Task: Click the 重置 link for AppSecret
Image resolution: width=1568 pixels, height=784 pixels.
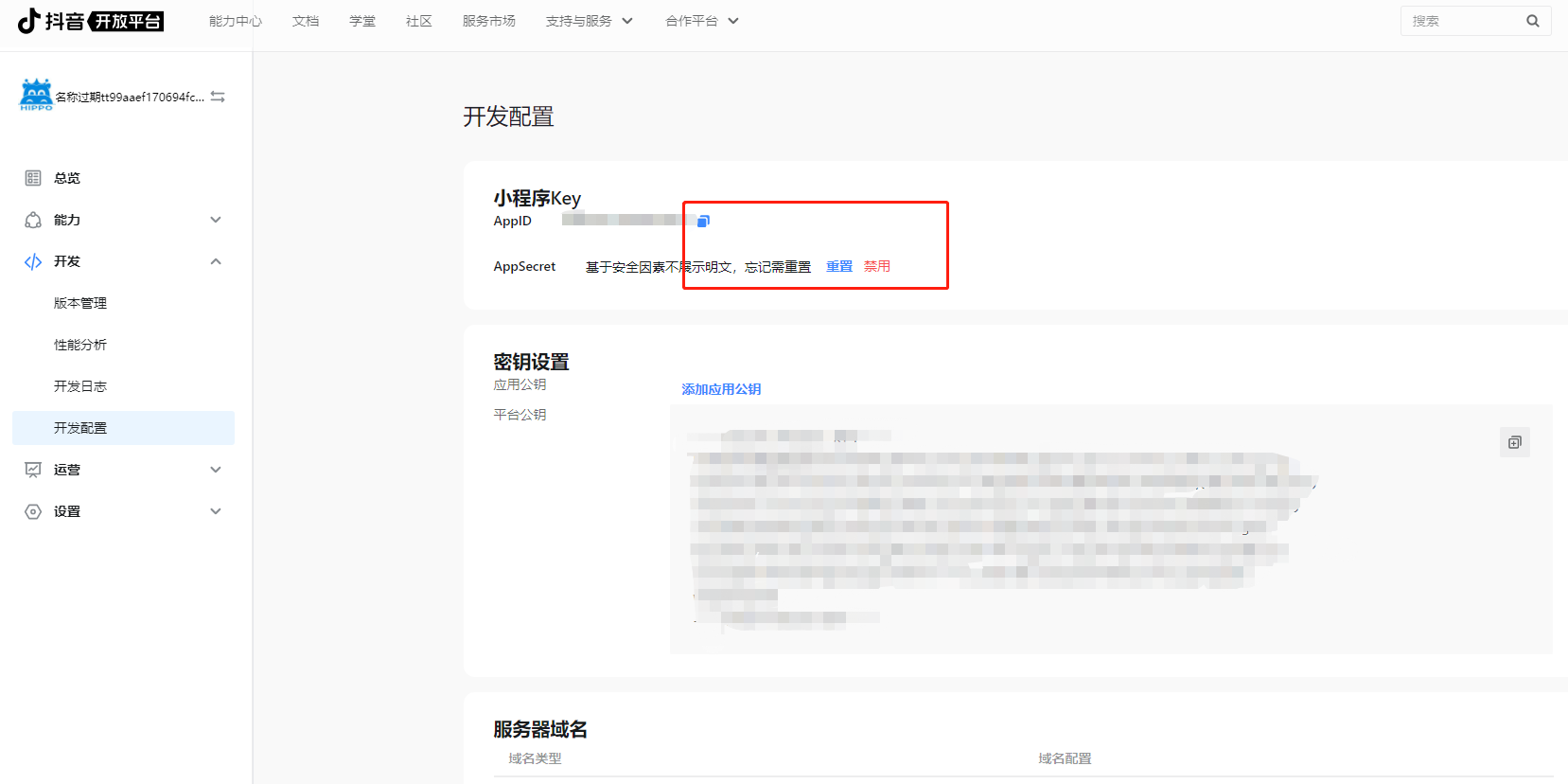Action: 838,267
